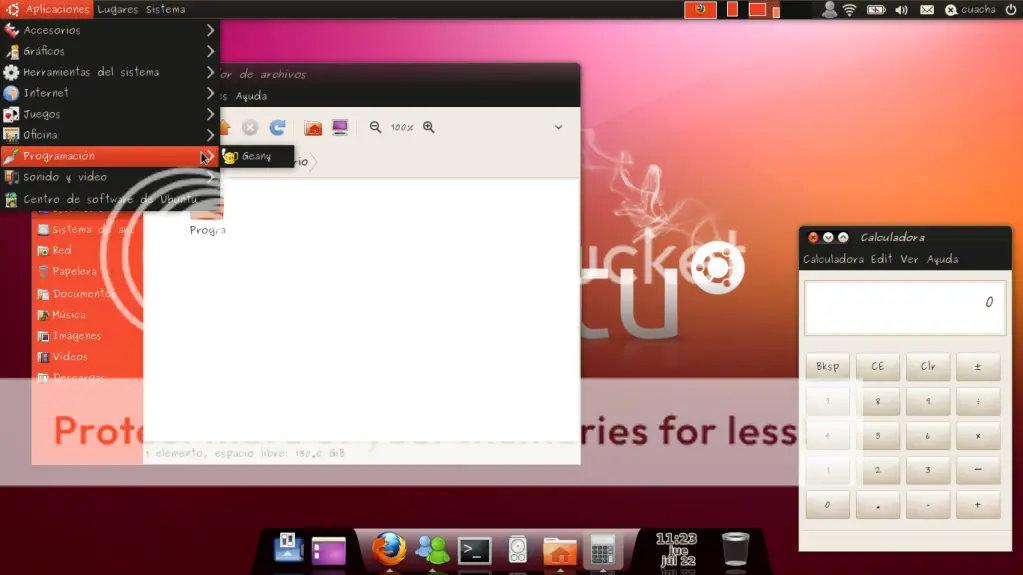1023x575 pixels.
Task: Expand the Juegos submenu
Action: [x=110, y=114]
